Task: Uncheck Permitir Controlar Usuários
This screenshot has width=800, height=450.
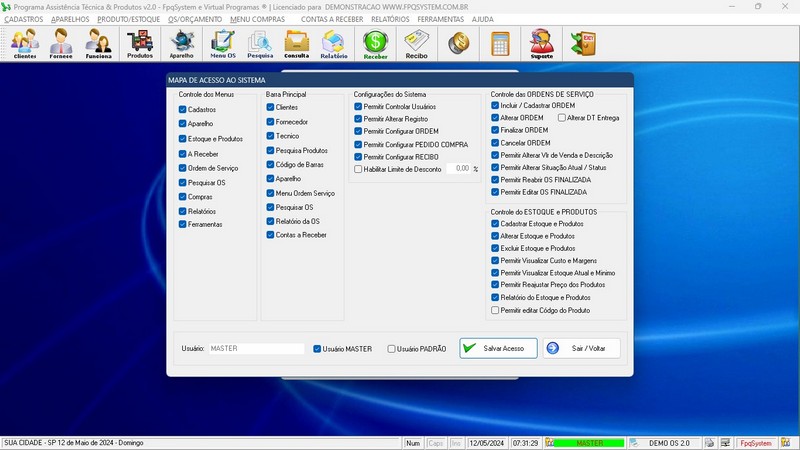Action: [x=359, y=106]
